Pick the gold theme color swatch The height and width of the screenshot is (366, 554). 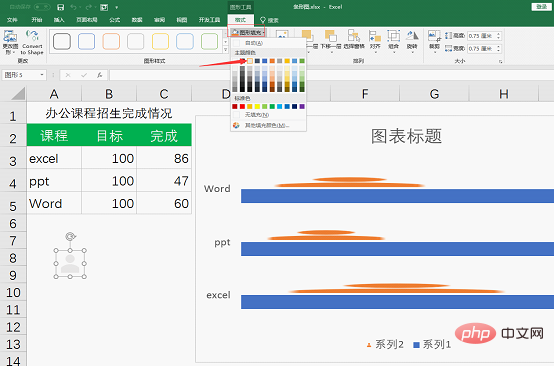pos(287,61)
